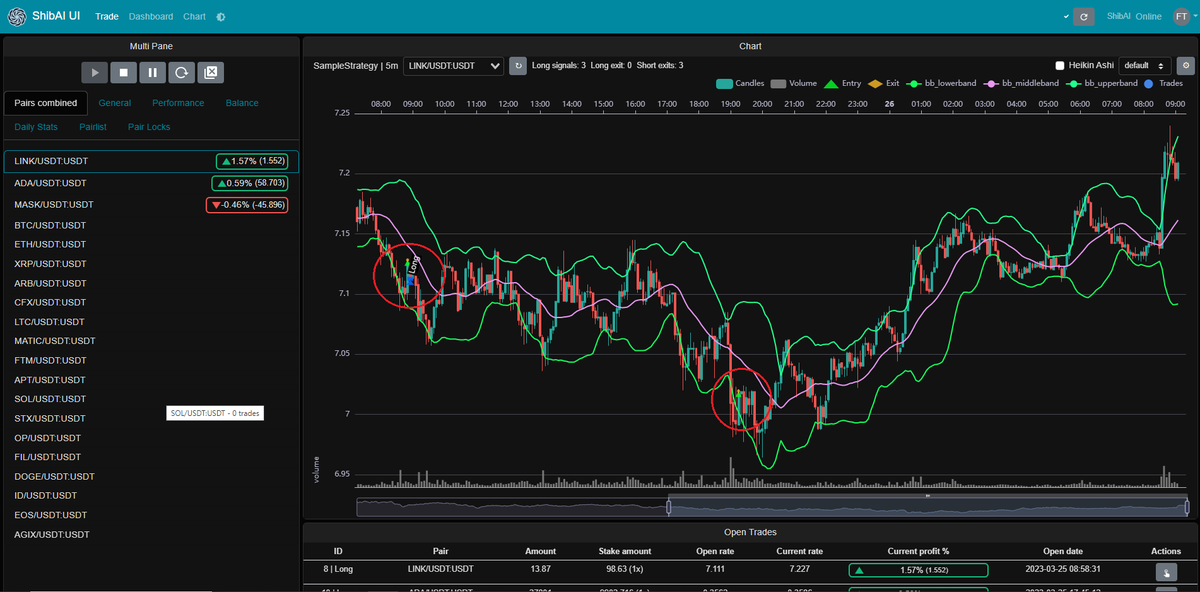The width and height of the screenshot is (1200, 592).
Task: Select LTC/USDT:USDT in pair list
Action: click(x=151, y=322)
